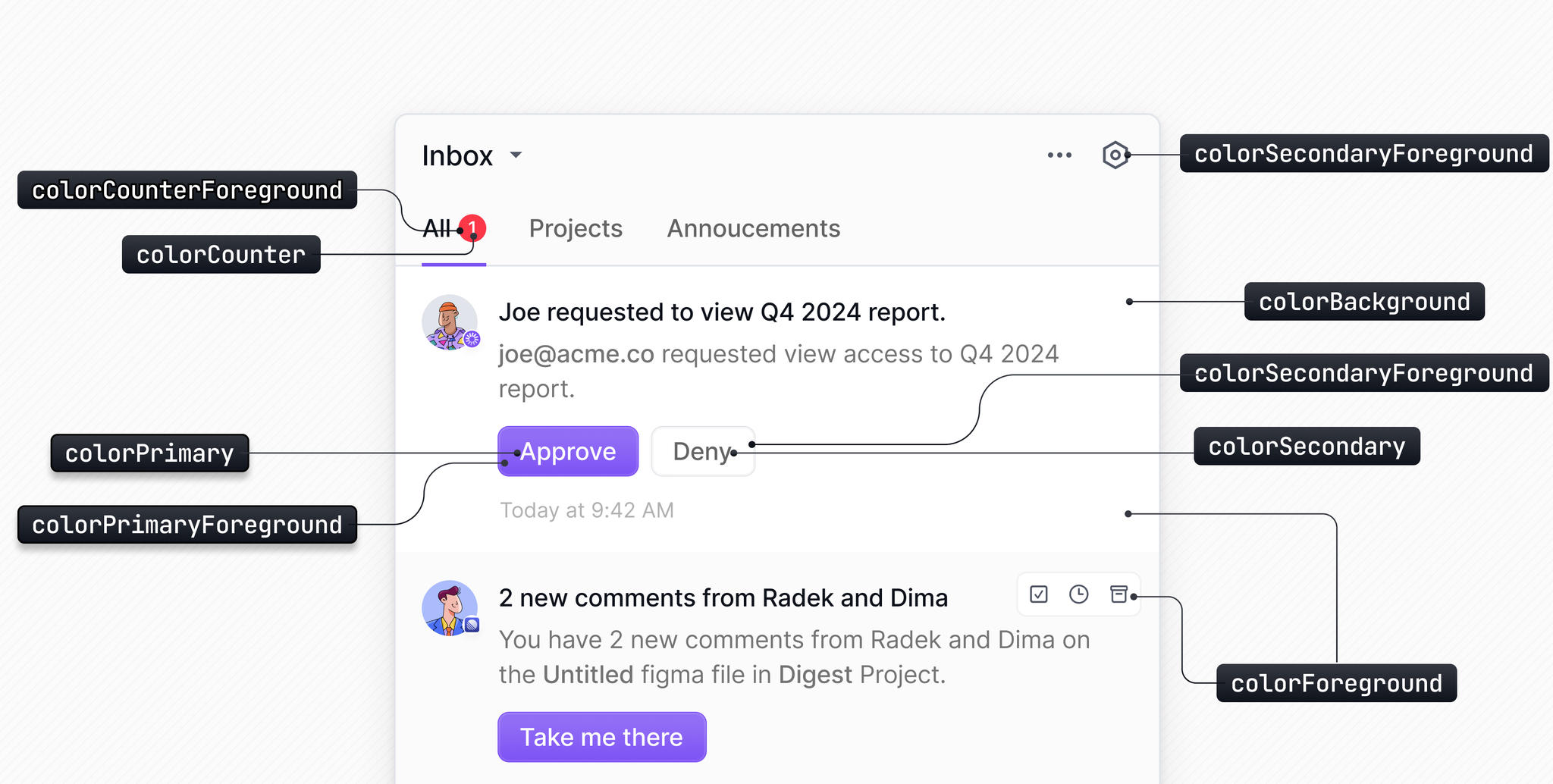
Task: Click the Inbox title text
Action: coord(457,156)
